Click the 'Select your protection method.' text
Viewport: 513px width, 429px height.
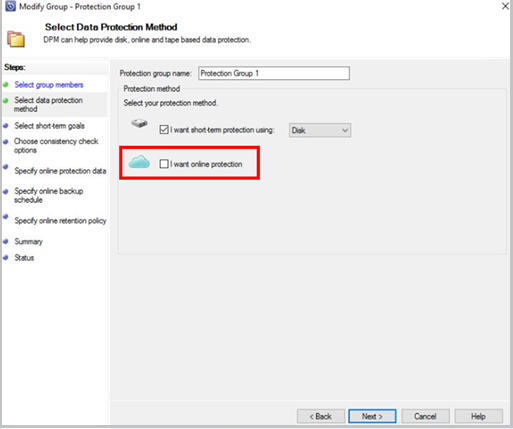click(x=170, y=103)
